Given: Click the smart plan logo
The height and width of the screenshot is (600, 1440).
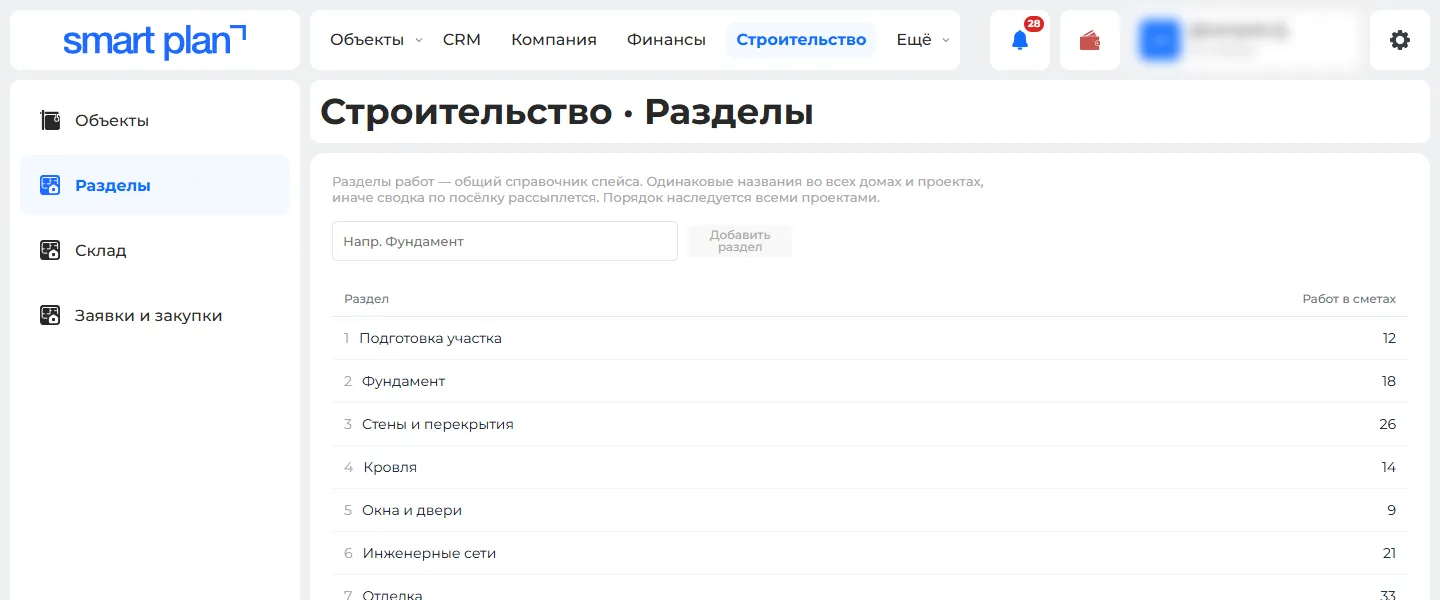Looking at the screenshot, I should point(154,41).
